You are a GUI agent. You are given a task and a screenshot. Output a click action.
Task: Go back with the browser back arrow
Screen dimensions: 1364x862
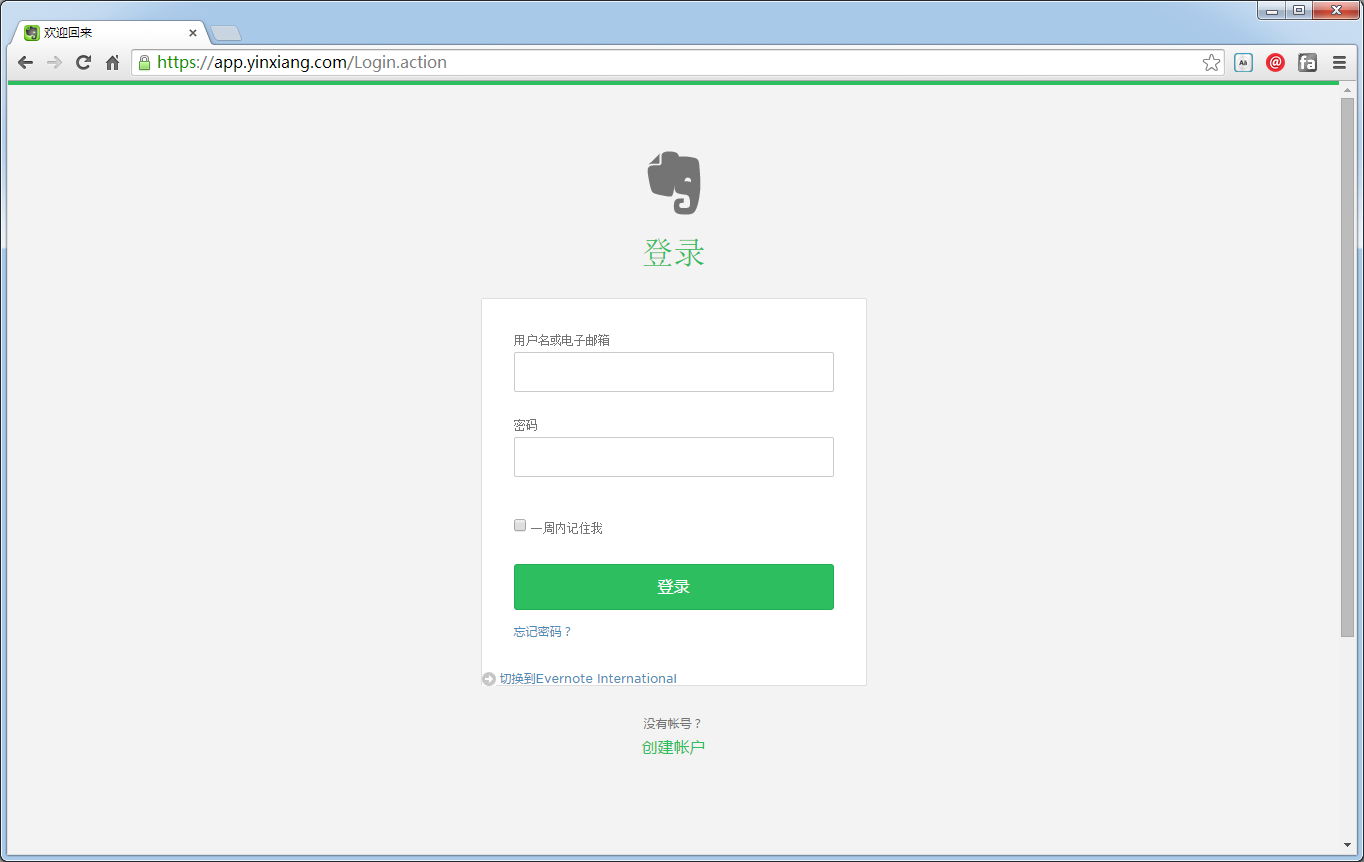(x=26, y=62)
